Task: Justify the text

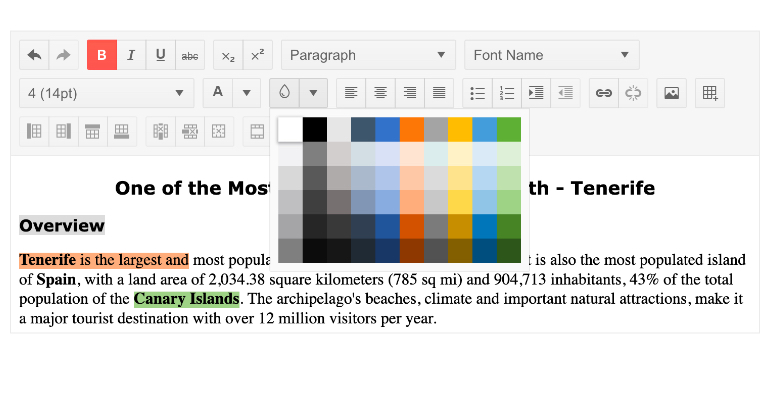Action: click(x=439, y=93)
